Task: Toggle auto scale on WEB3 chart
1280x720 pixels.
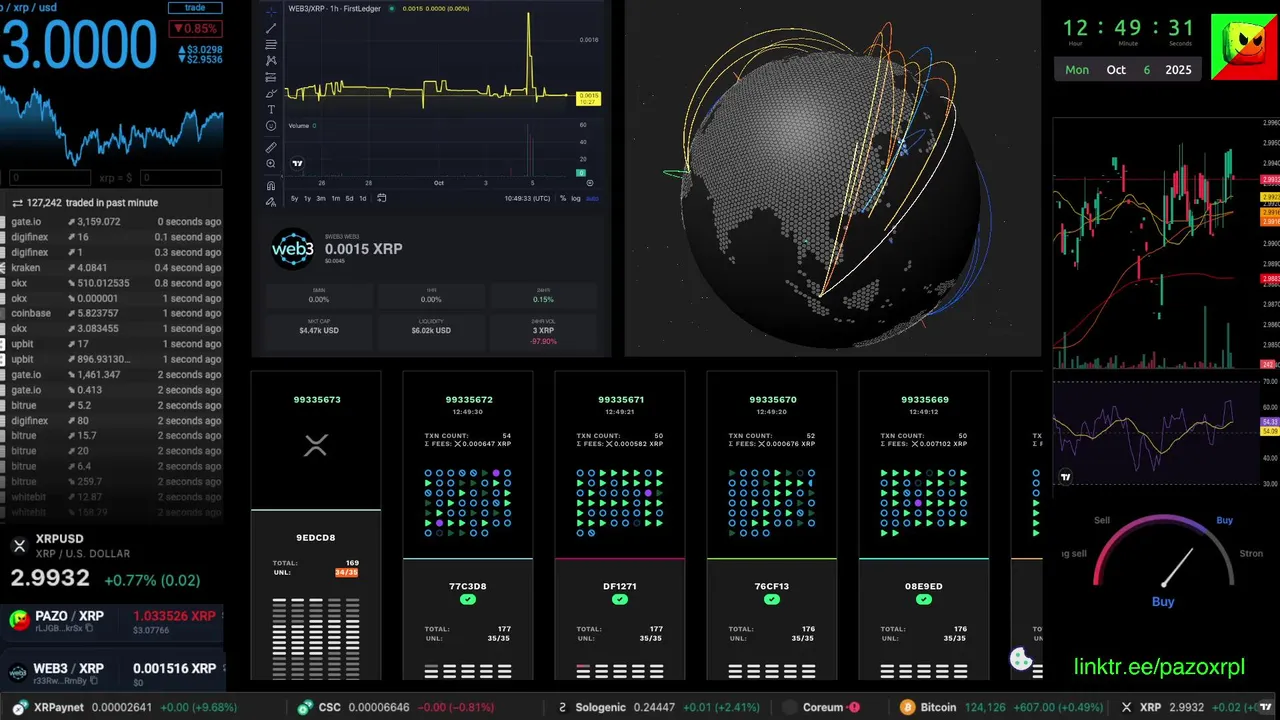Action: click(x=592, y=198)
